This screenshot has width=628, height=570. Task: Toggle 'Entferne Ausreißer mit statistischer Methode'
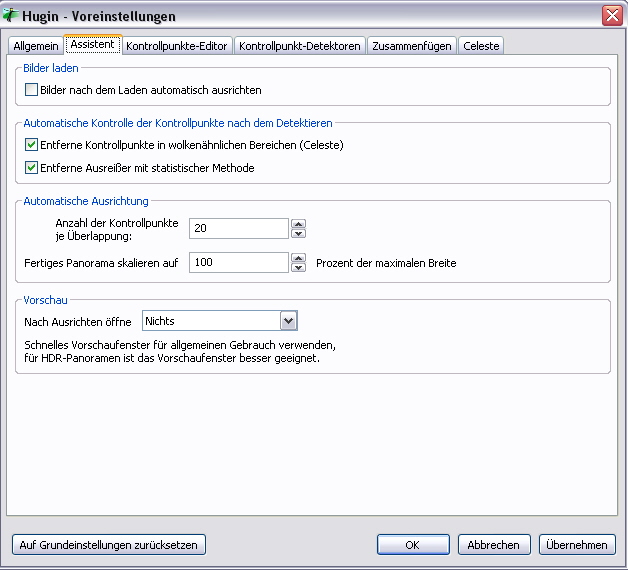click(31, 168)
